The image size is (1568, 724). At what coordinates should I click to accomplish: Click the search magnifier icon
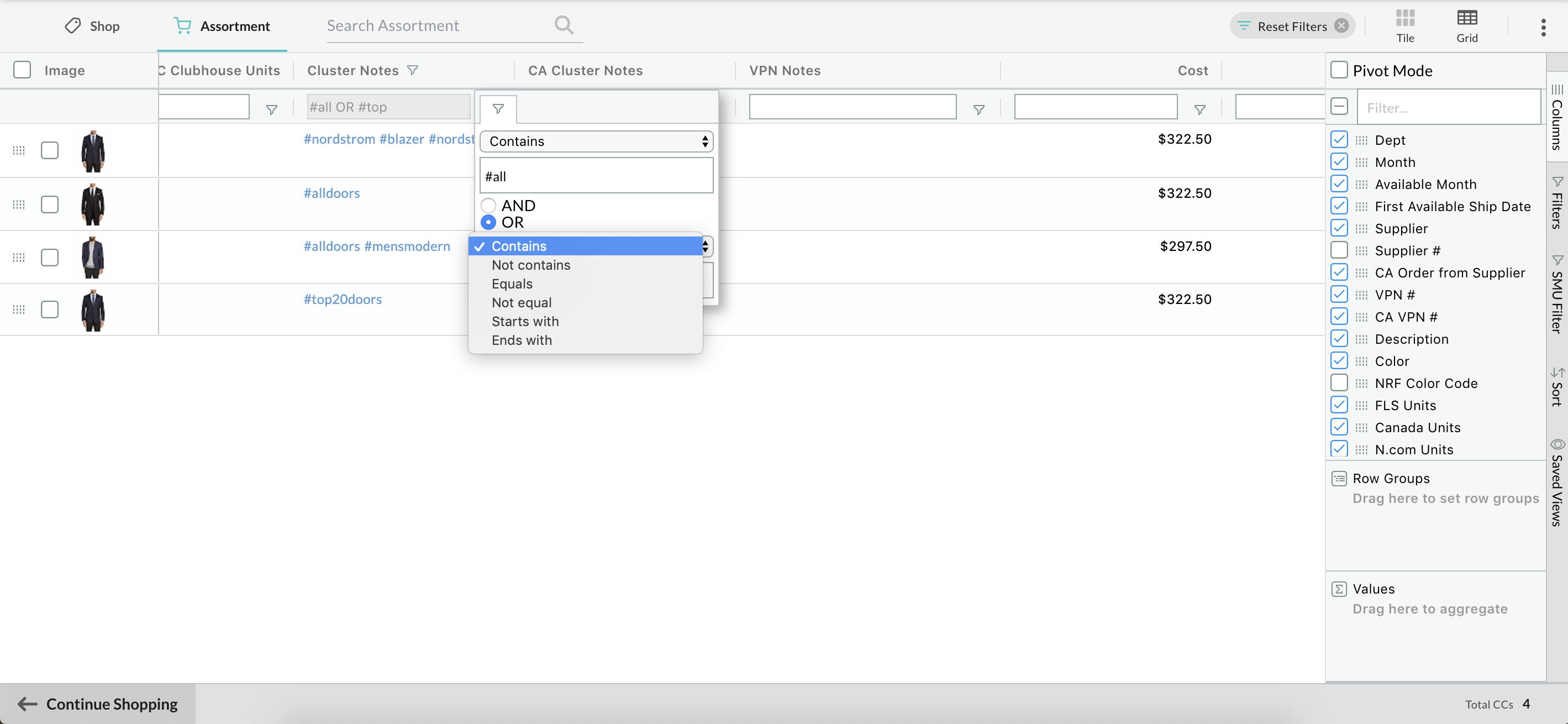click(x=564, y=25)
